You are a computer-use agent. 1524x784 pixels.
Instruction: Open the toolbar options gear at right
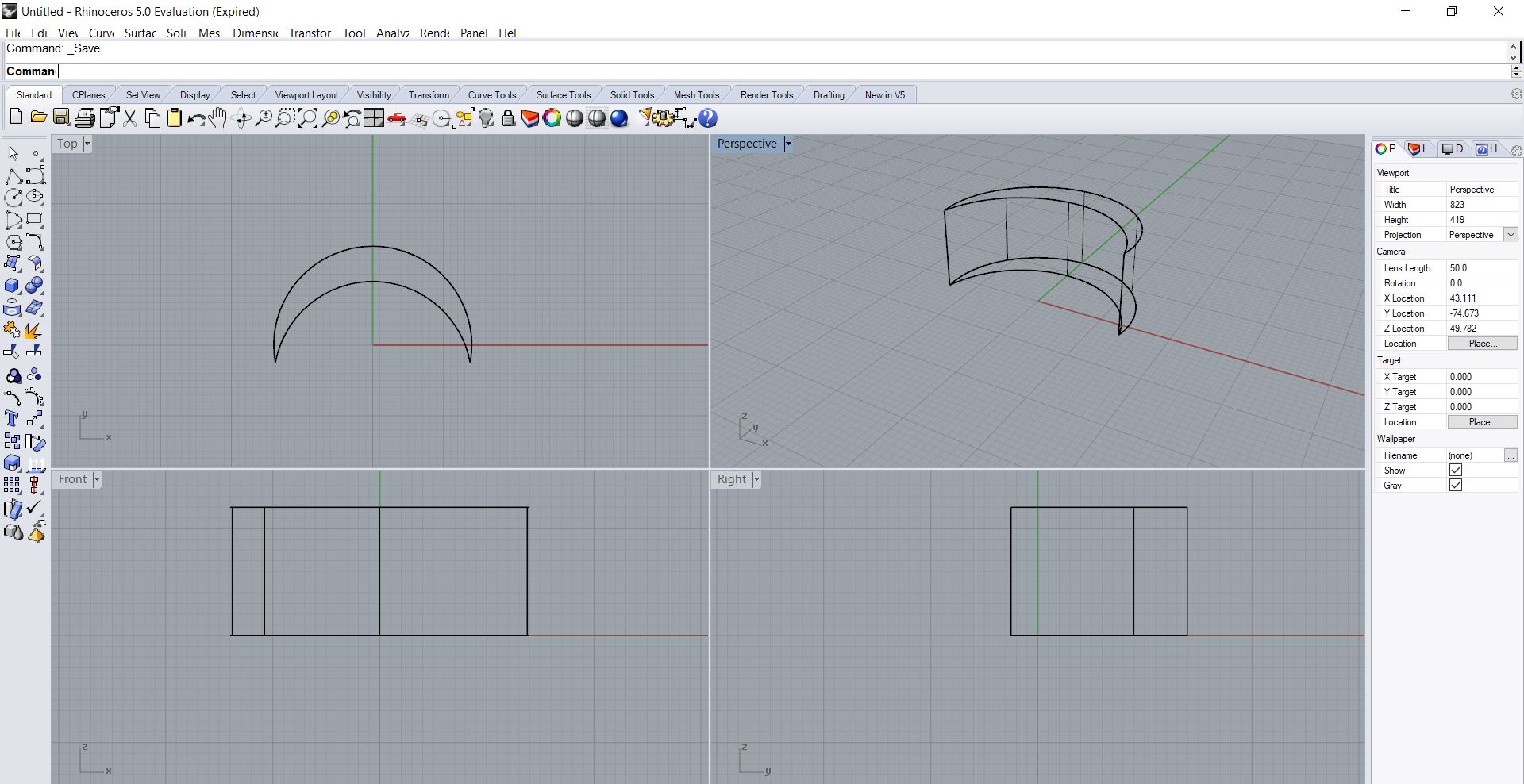[1516, 94]
